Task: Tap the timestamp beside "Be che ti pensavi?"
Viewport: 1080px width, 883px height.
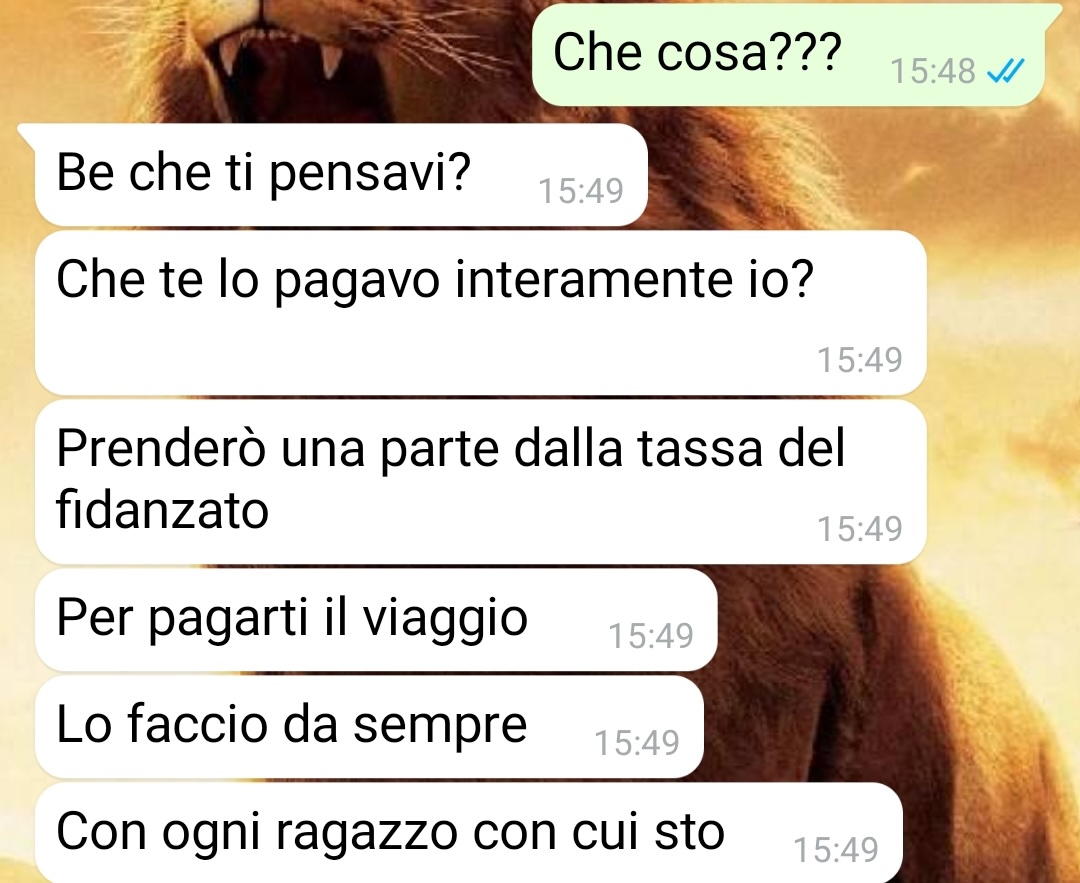Action: pos(581,191)
